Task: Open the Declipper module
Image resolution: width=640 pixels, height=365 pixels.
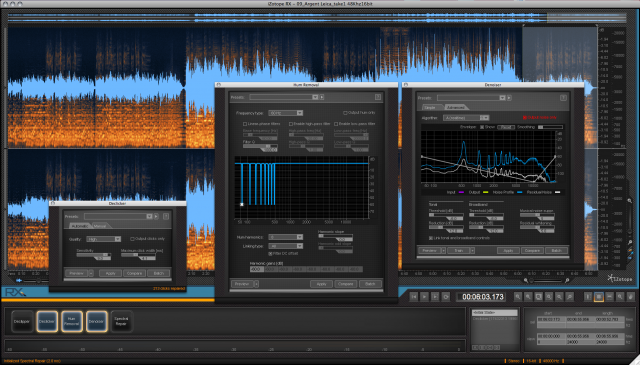Action: (x=22, y=321)
